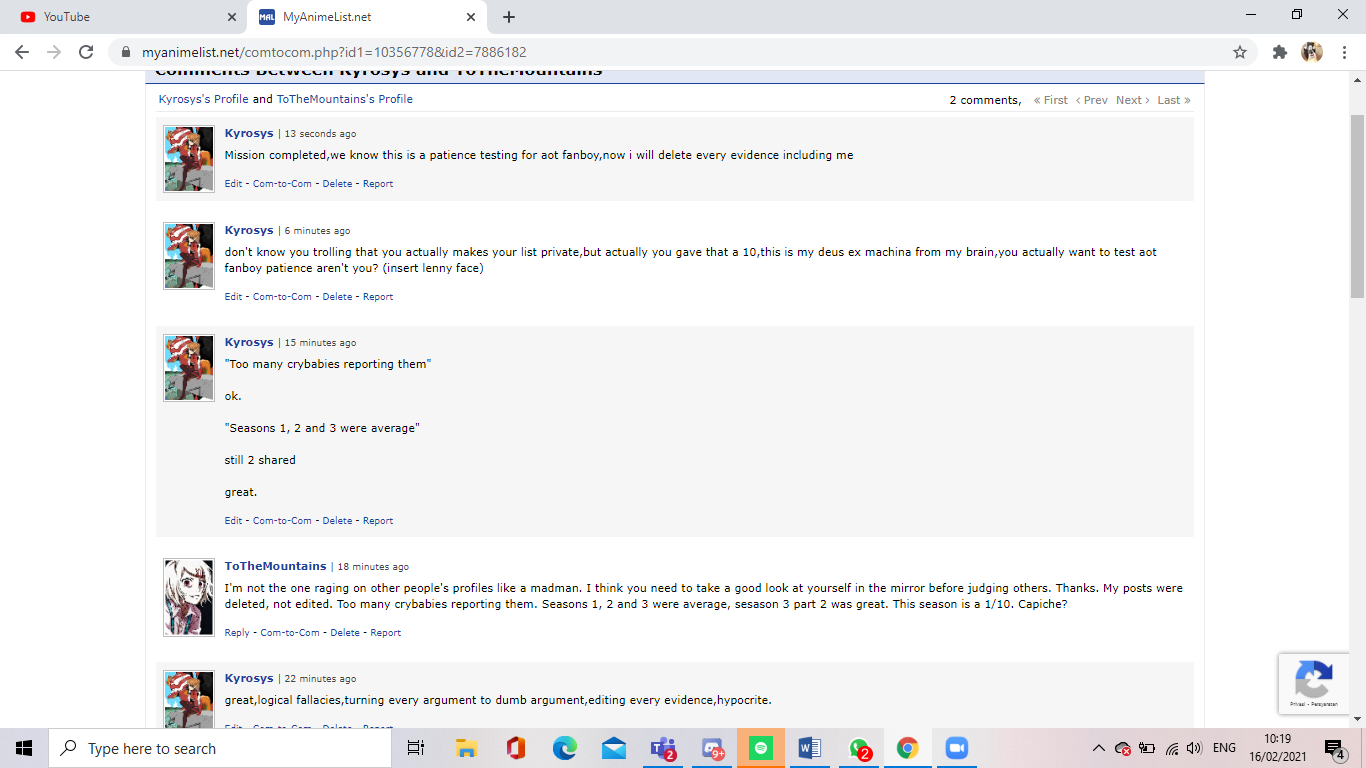
Task: Open the Windows Start menu
Action: click(24, 748)
